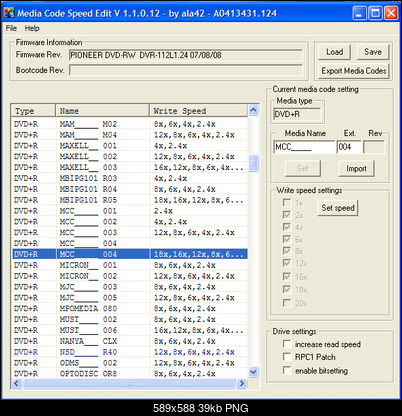Select the MCC 004 row with empty speed
This screenshot has height=416, width=402.
pos(130,243)
